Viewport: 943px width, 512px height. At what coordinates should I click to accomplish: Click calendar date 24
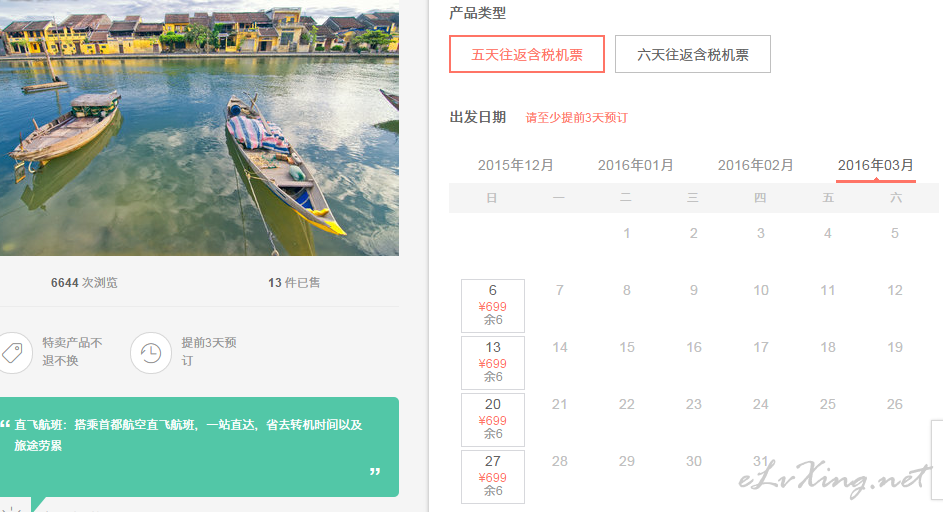761,404
